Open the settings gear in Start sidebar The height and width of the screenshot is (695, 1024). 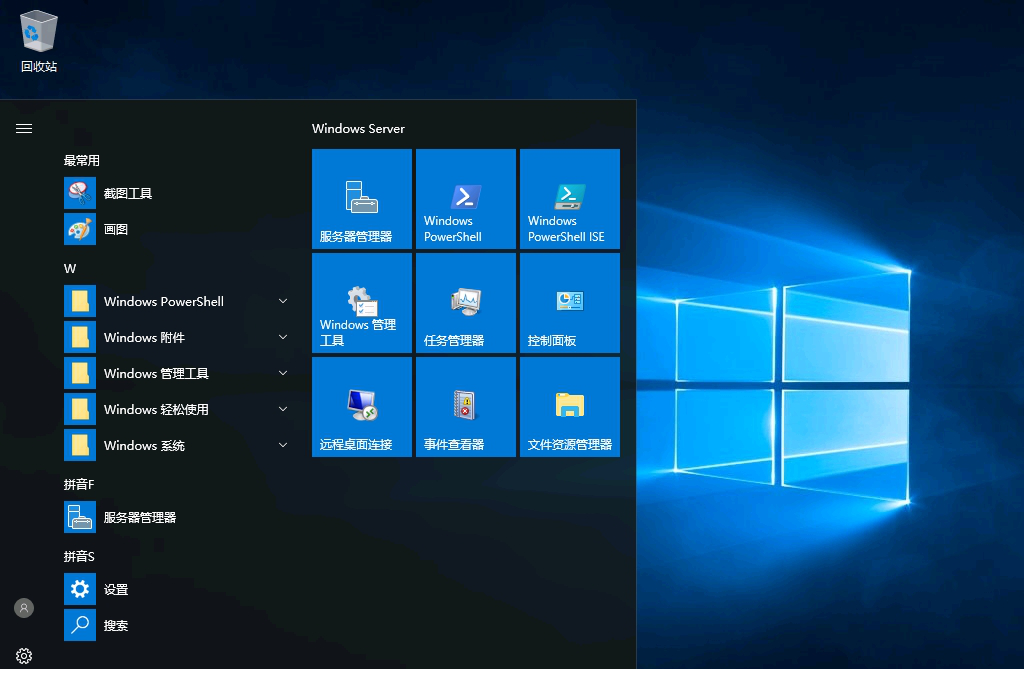click(x=24, y=656)
